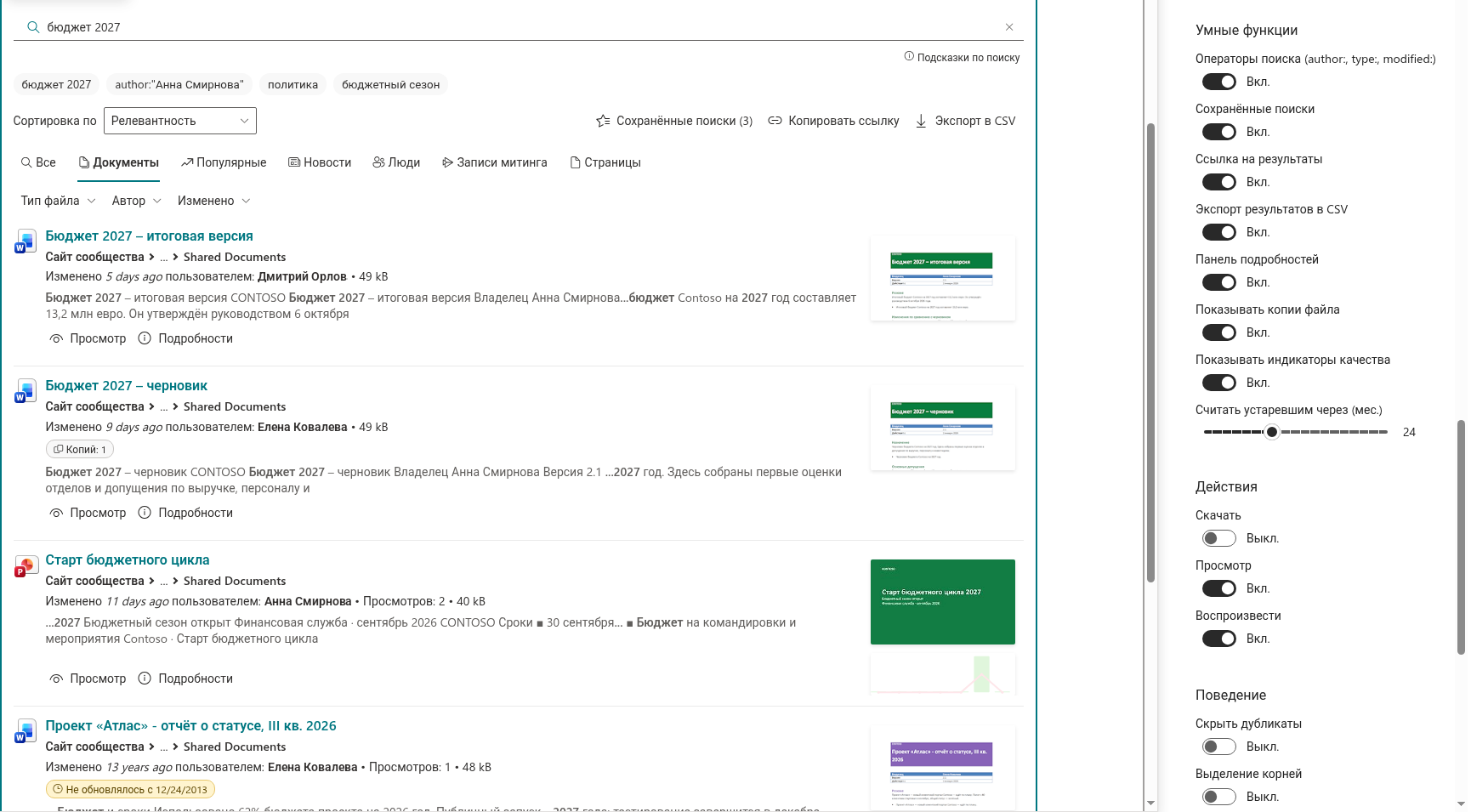Open the Записи митинга tab
This screenshot has height=812, width=1471.
pyautogui.click(x=495, y=162)
